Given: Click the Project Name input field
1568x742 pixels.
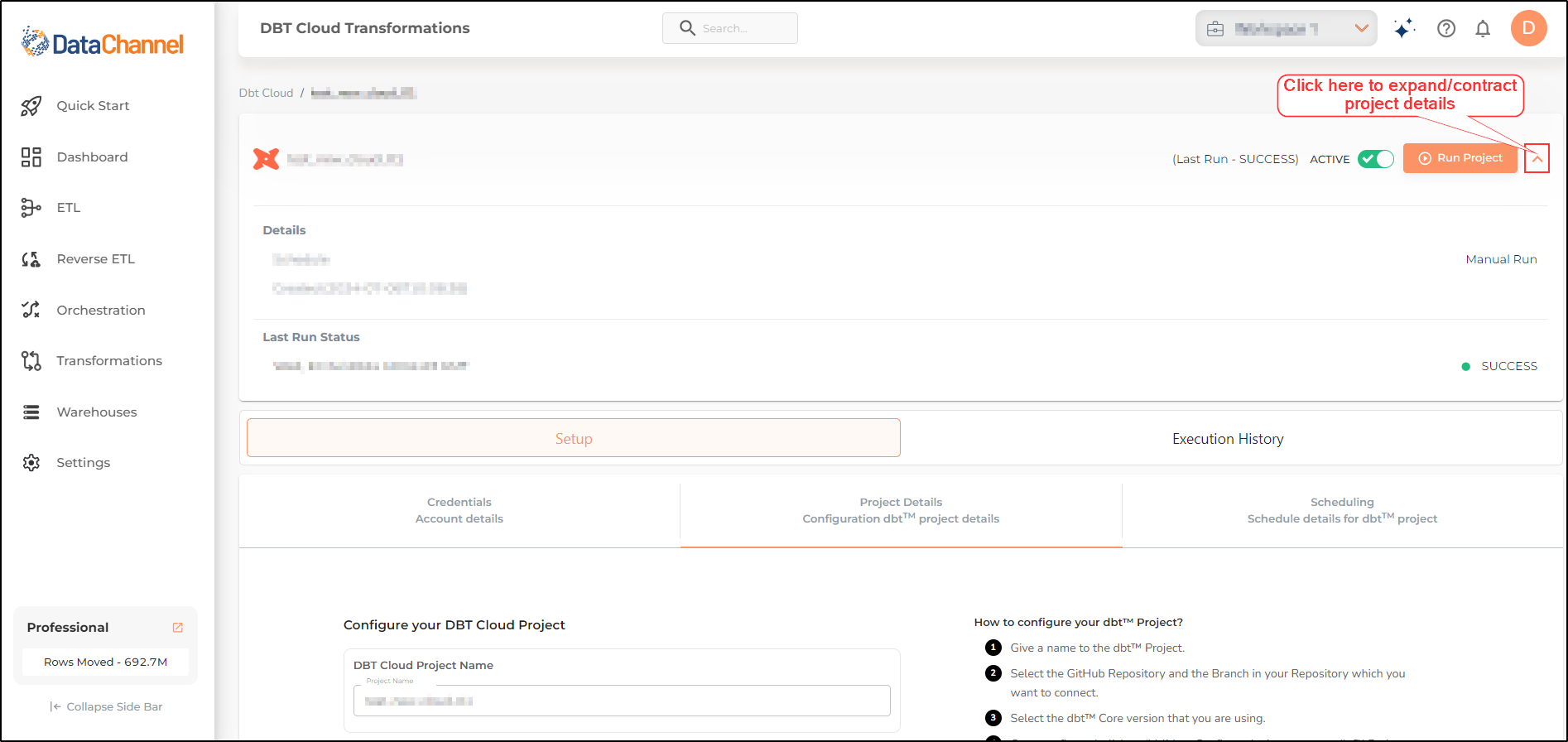Looking at the screenshot, I should tap(622, 701).
